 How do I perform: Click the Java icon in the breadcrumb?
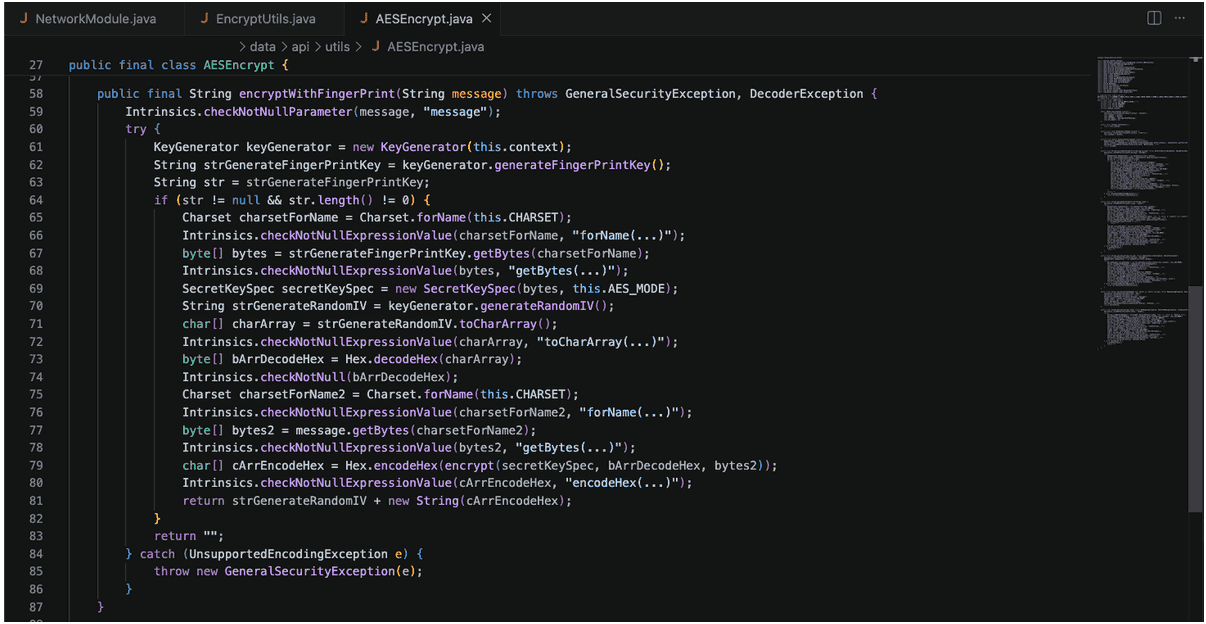coord(376,47)
